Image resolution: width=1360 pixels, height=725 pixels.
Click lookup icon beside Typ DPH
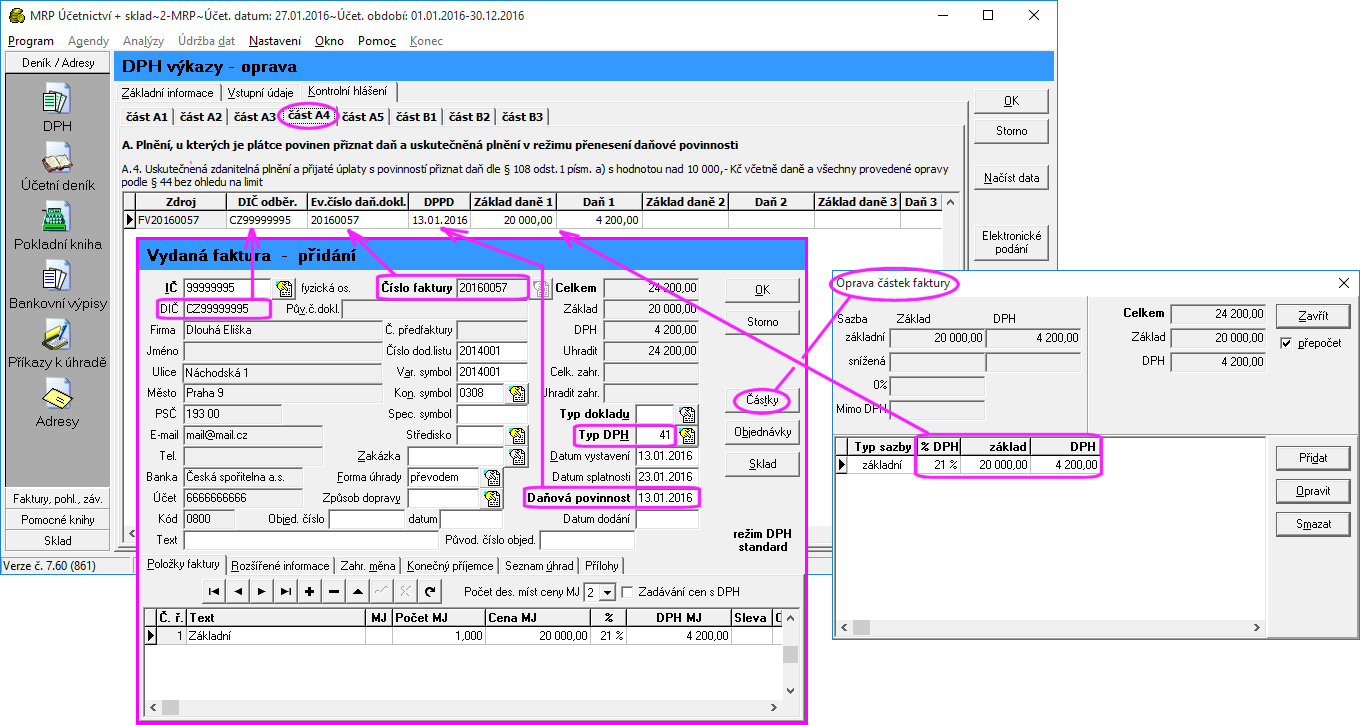click(687, 435)
